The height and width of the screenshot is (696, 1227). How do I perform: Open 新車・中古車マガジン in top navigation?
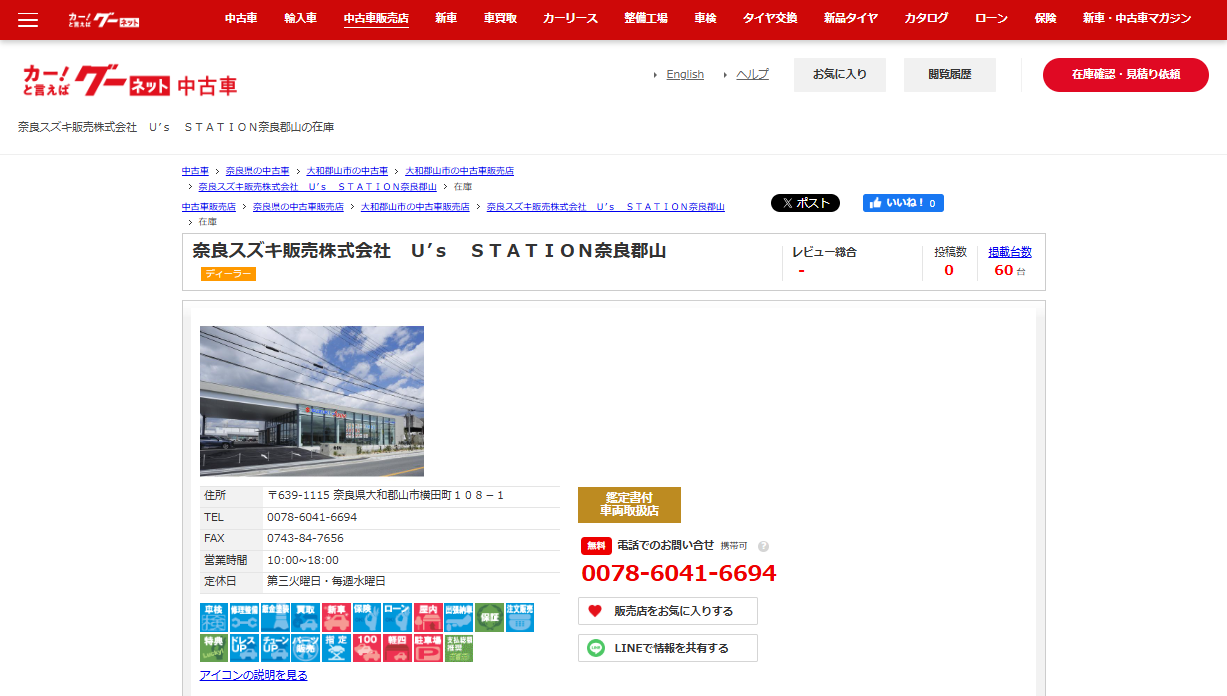click(1137, 18)
